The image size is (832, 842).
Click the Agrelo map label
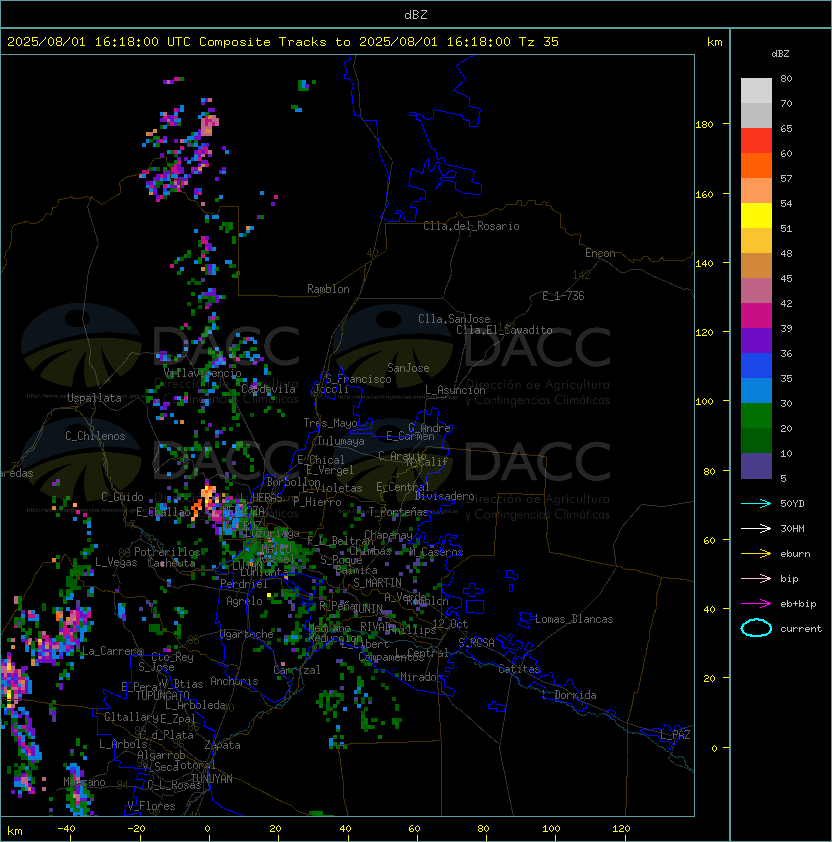(244, 601)
